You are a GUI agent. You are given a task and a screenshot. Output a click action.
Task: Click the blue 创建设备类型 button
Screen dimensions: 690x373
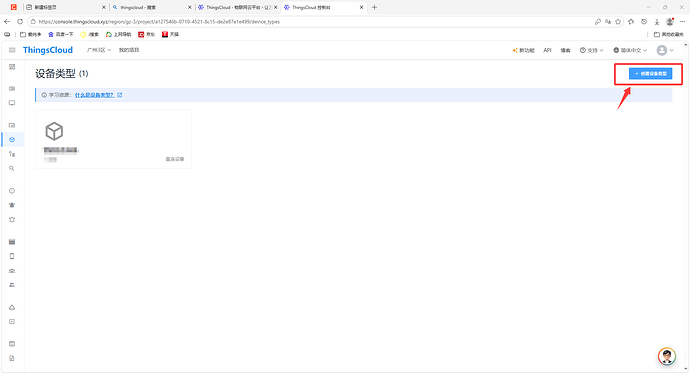pos(650,73)
